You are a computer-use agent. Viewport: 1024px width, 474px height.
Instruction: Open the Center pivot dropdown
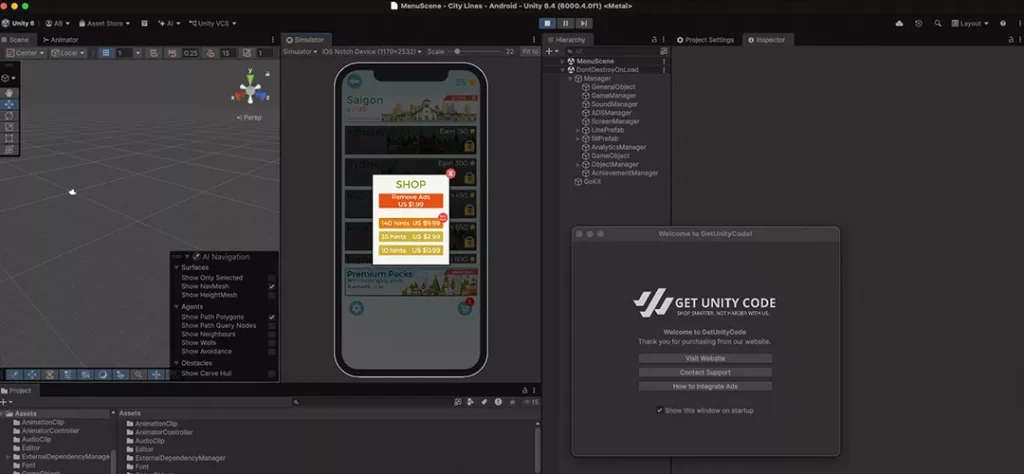(26, 53)
